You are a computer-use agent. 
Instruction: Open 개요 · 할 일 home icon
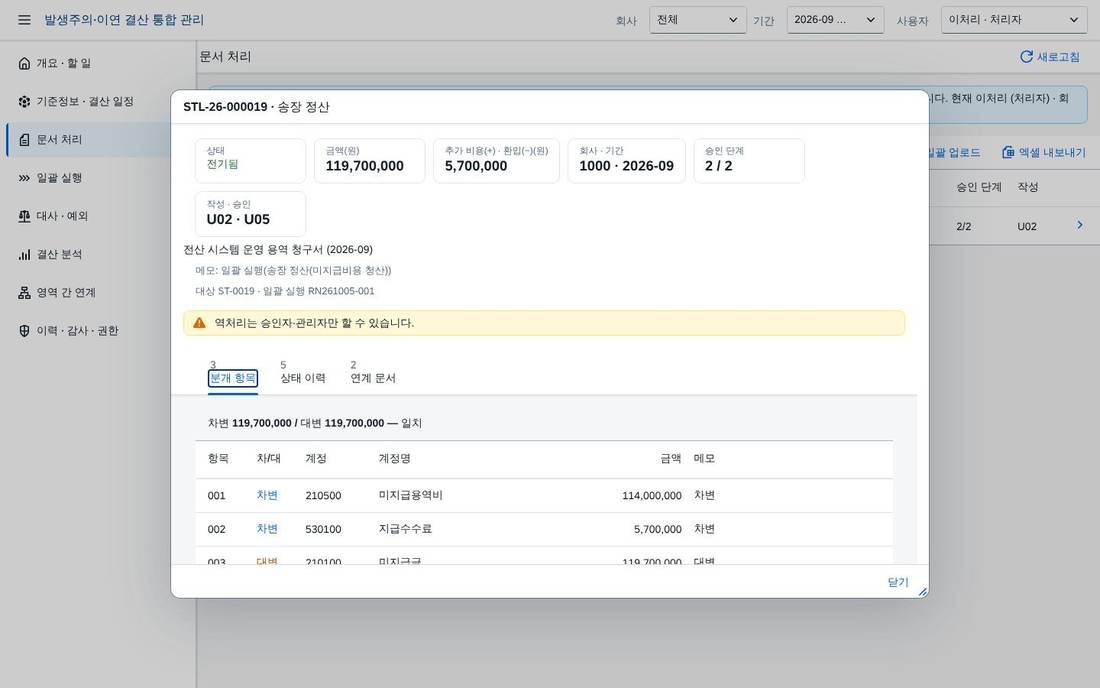tap(25, 63)
